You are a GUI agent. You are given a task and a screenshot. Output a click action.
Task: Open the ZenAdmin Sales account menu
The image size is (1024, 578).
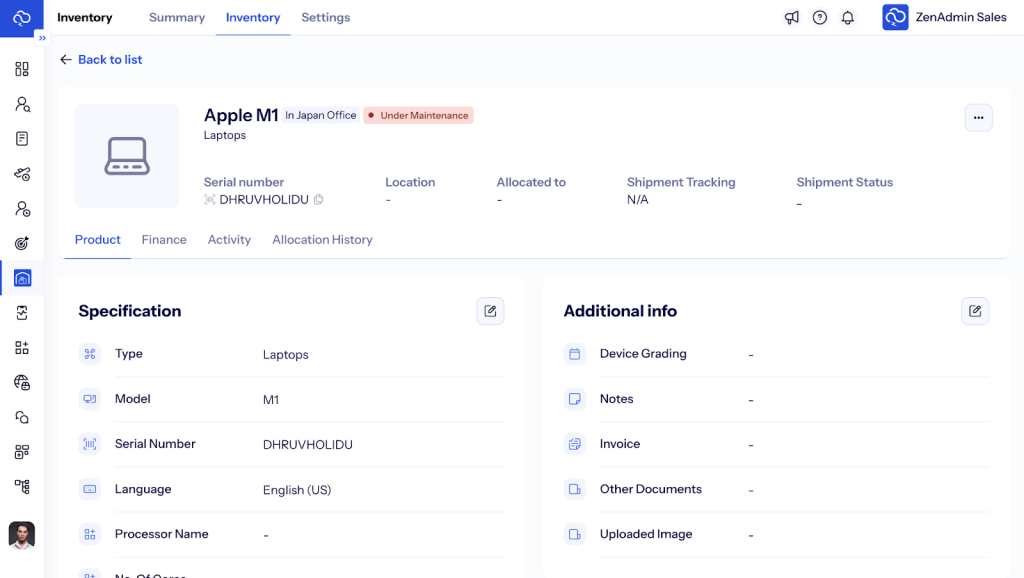pyautogui.click(x=944, y=18)
